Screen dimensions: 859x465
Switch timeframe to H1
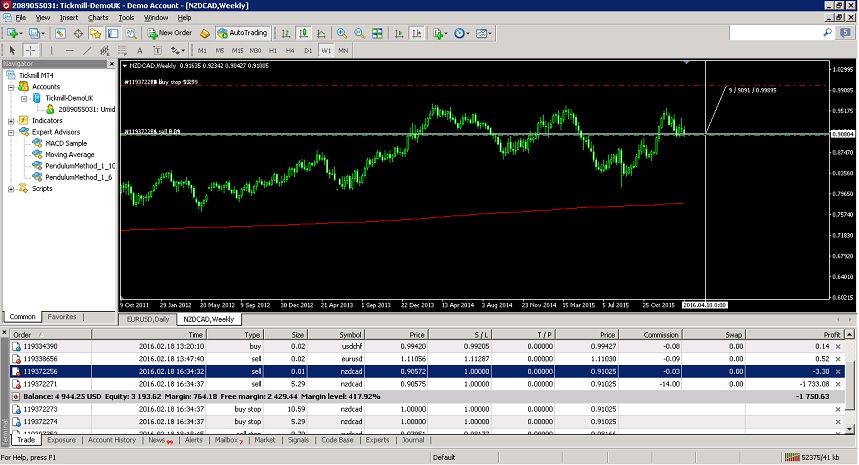(273, 50)
